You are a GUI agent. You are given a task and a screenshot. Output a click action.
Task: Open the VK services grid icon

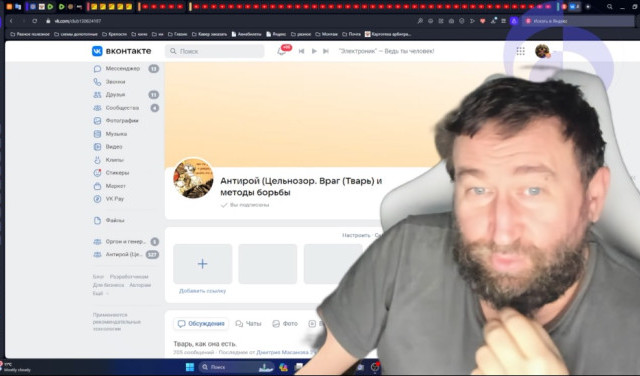point(520,51)
